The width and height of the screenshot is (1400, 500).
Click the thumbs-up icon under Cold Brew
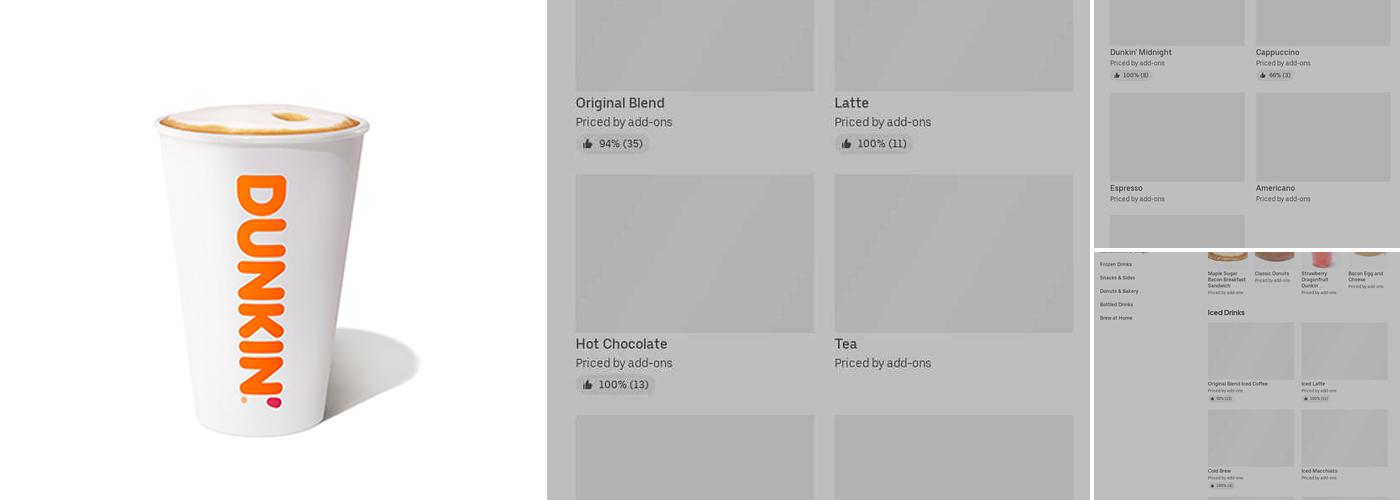[x=1212, y=486]
